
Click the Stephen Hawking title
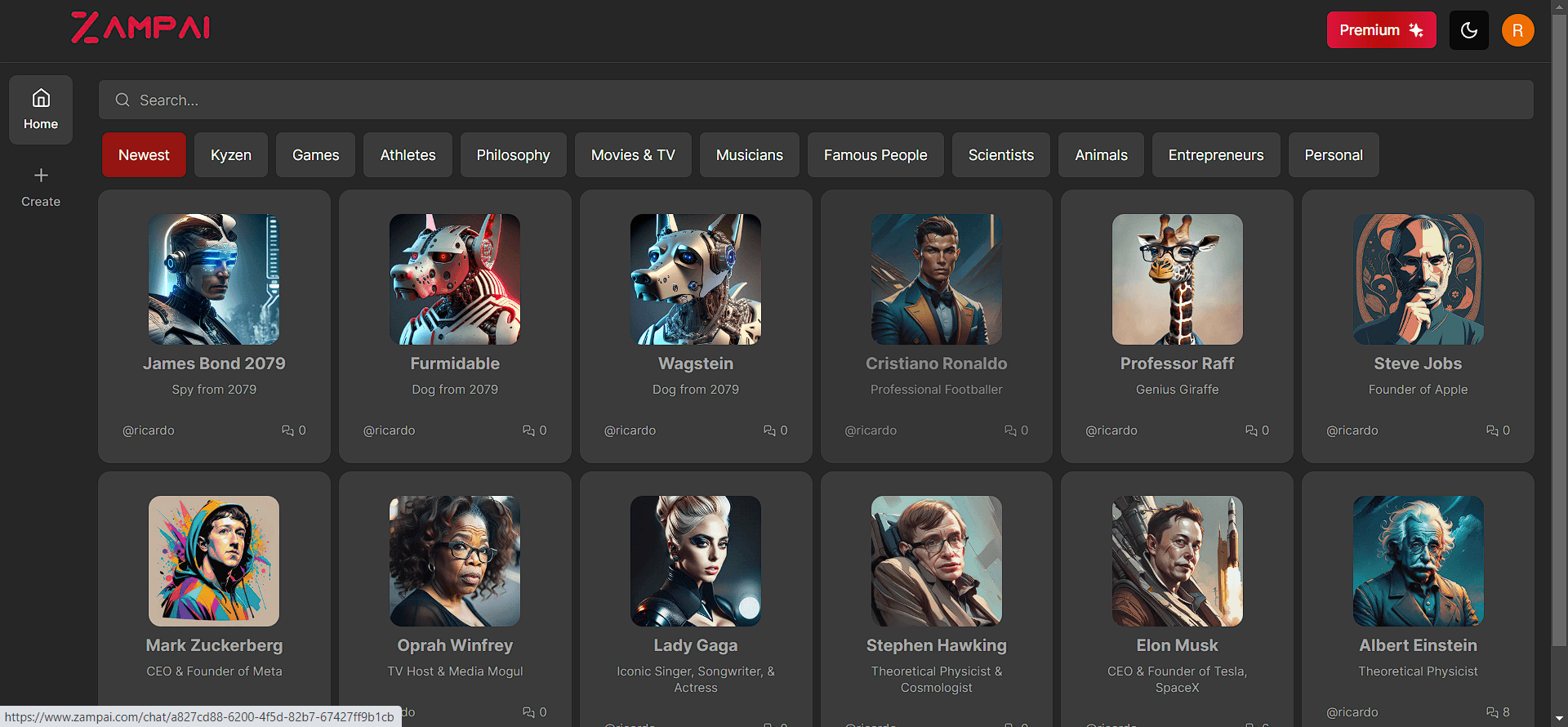(937, 645)
